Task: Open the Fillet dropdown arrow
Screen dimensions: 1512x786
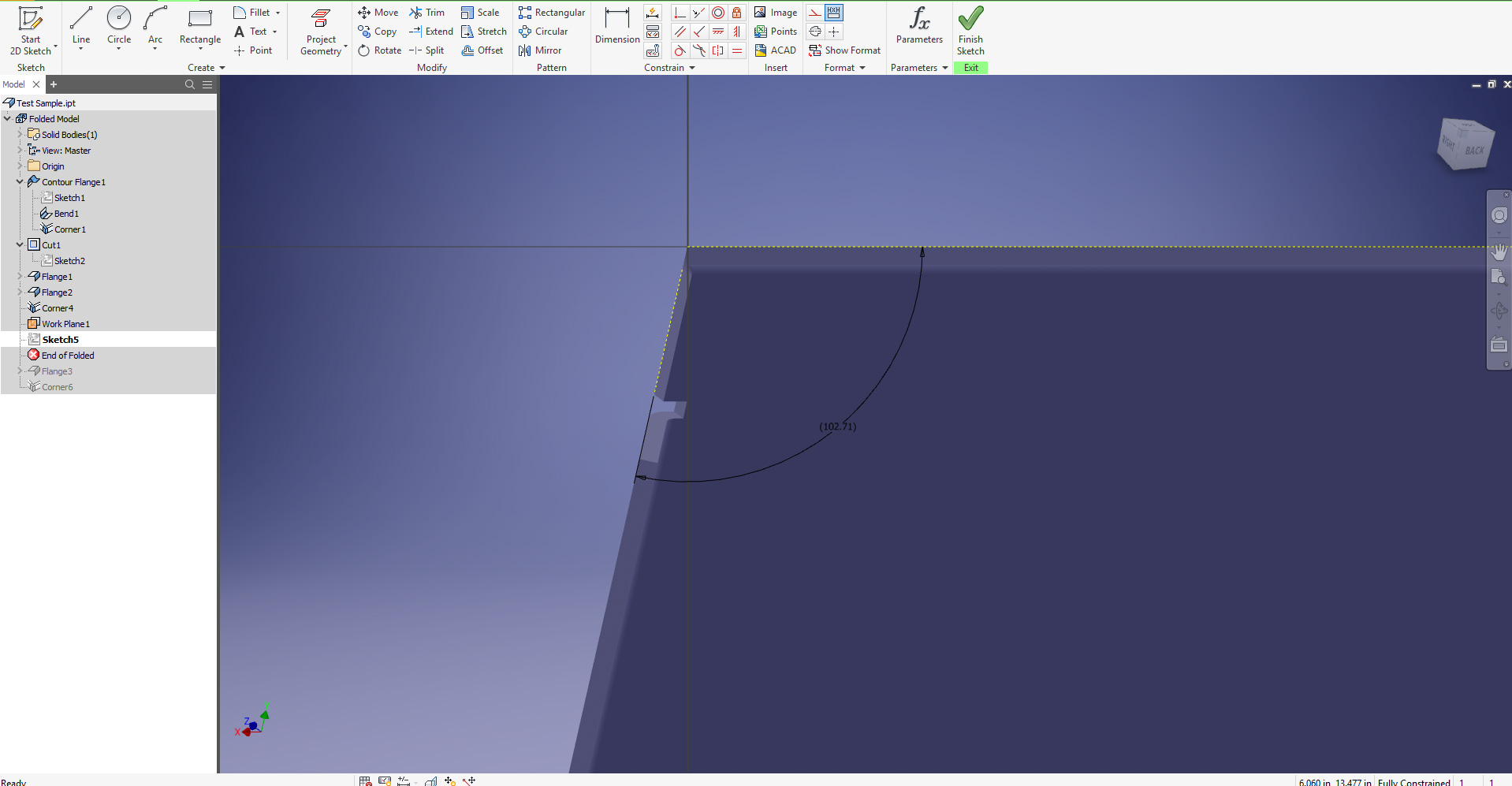Action: (277, 12)
